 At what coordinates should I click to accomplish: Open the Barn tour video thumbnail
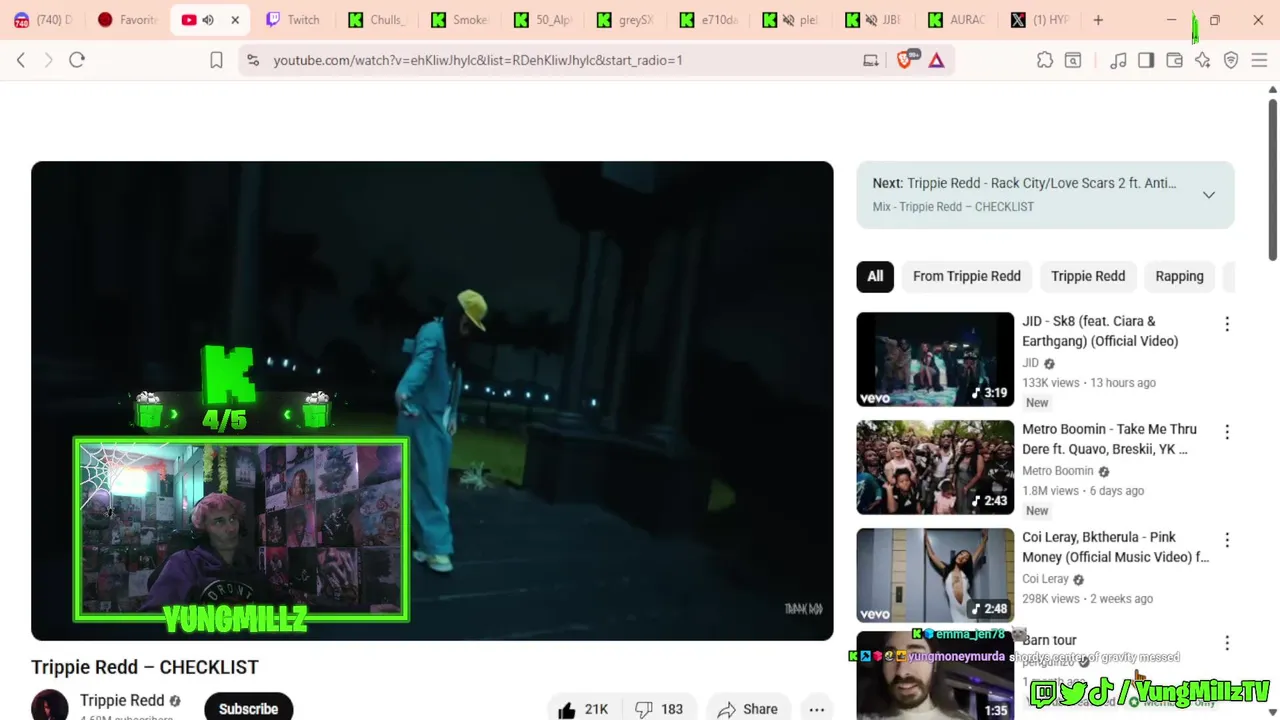click(x=935, y=675)
